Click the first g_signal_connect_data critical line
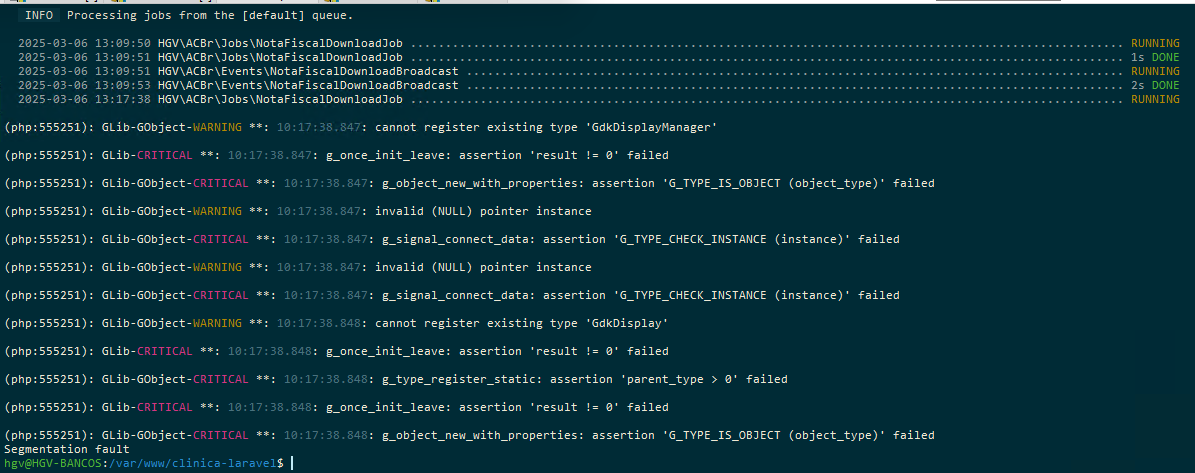1195x473 pixels. [452, 239]
